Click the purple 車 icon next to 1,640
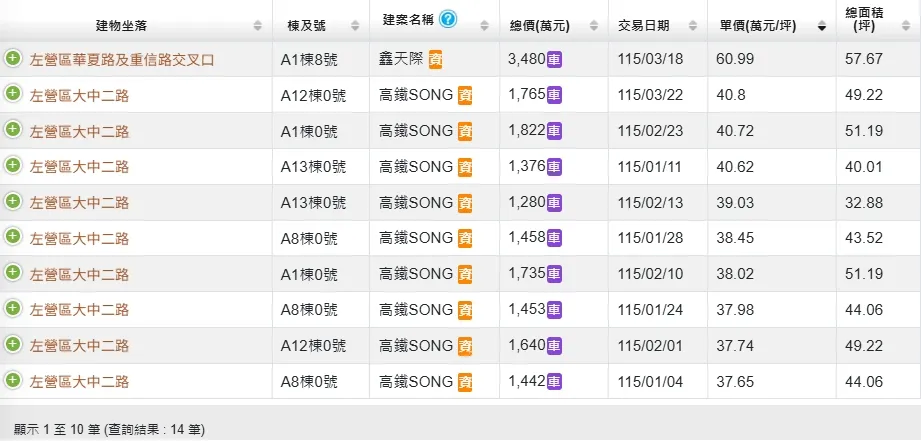 [554, 346]
